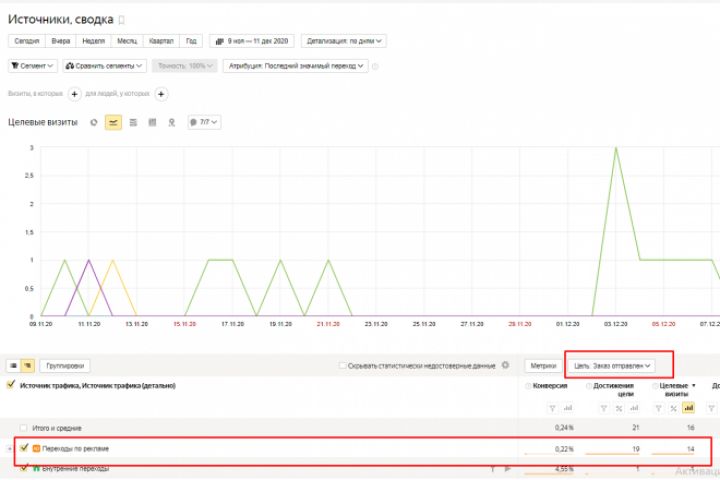Bookmark the 'Источники, сводка' report
Screen dimensions: 720x480
[122, 20]
